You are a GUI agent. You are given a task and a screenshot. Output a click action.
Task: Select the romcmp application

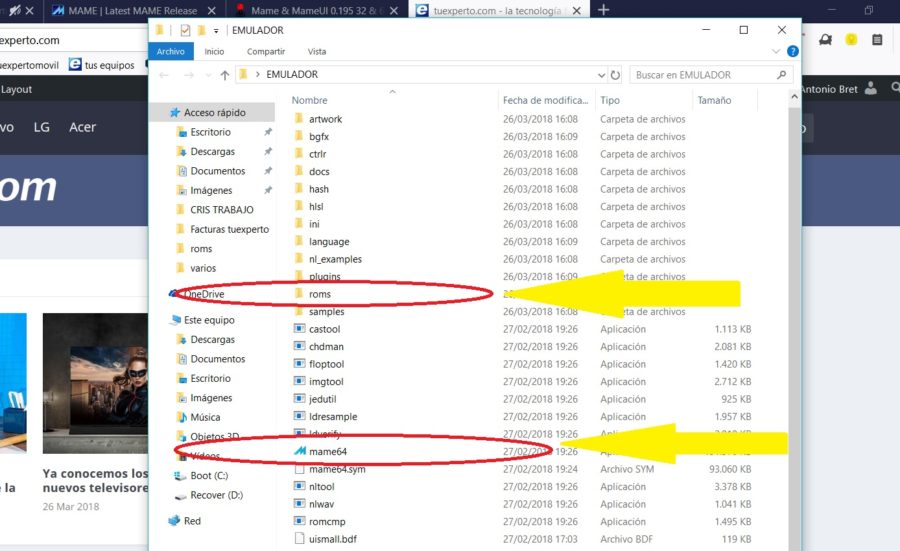pyautogui.click(x=327, y=522)
